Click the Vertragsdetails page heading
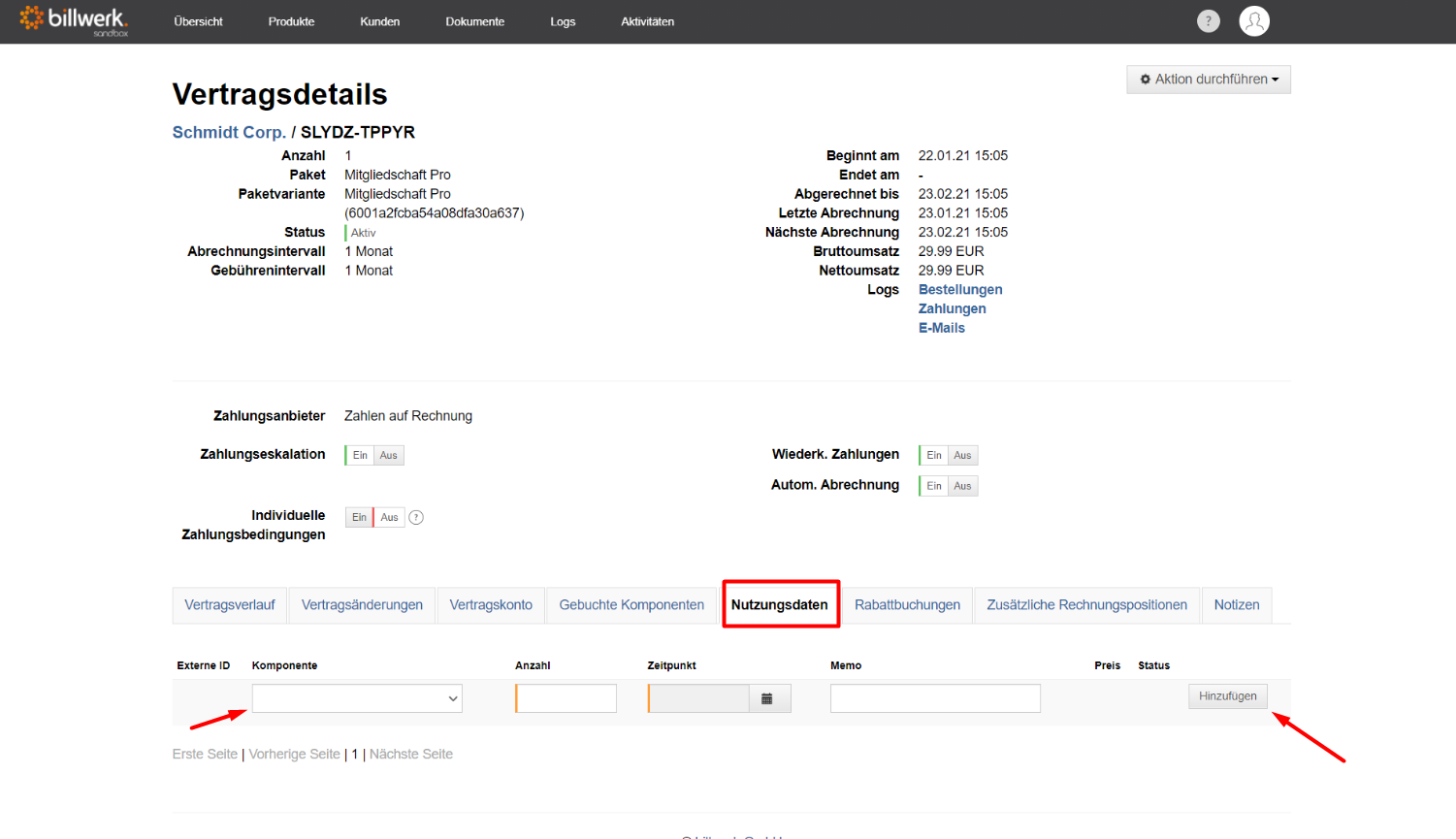 (x=280, y=94)
